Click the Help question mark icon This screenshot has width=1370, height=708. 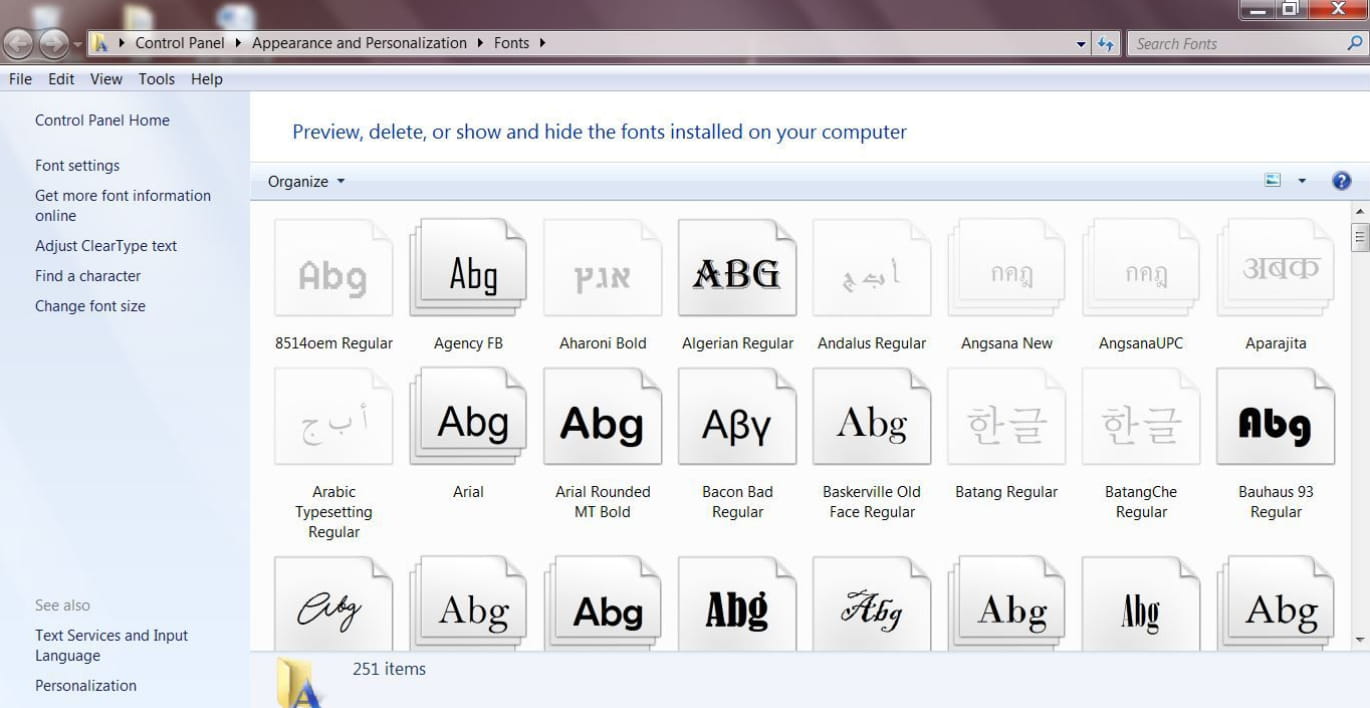[x=1342, y=181]
